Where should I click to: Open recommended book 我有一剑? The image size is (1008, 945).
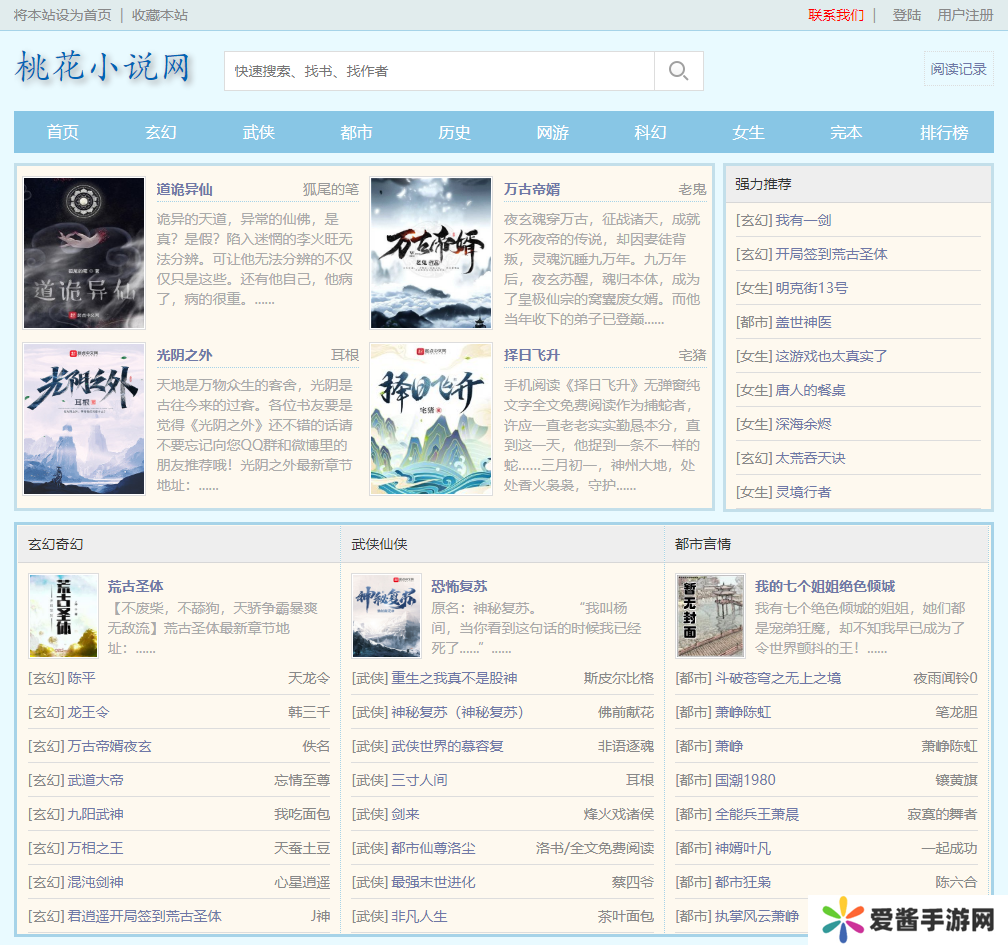click(803, 220)
